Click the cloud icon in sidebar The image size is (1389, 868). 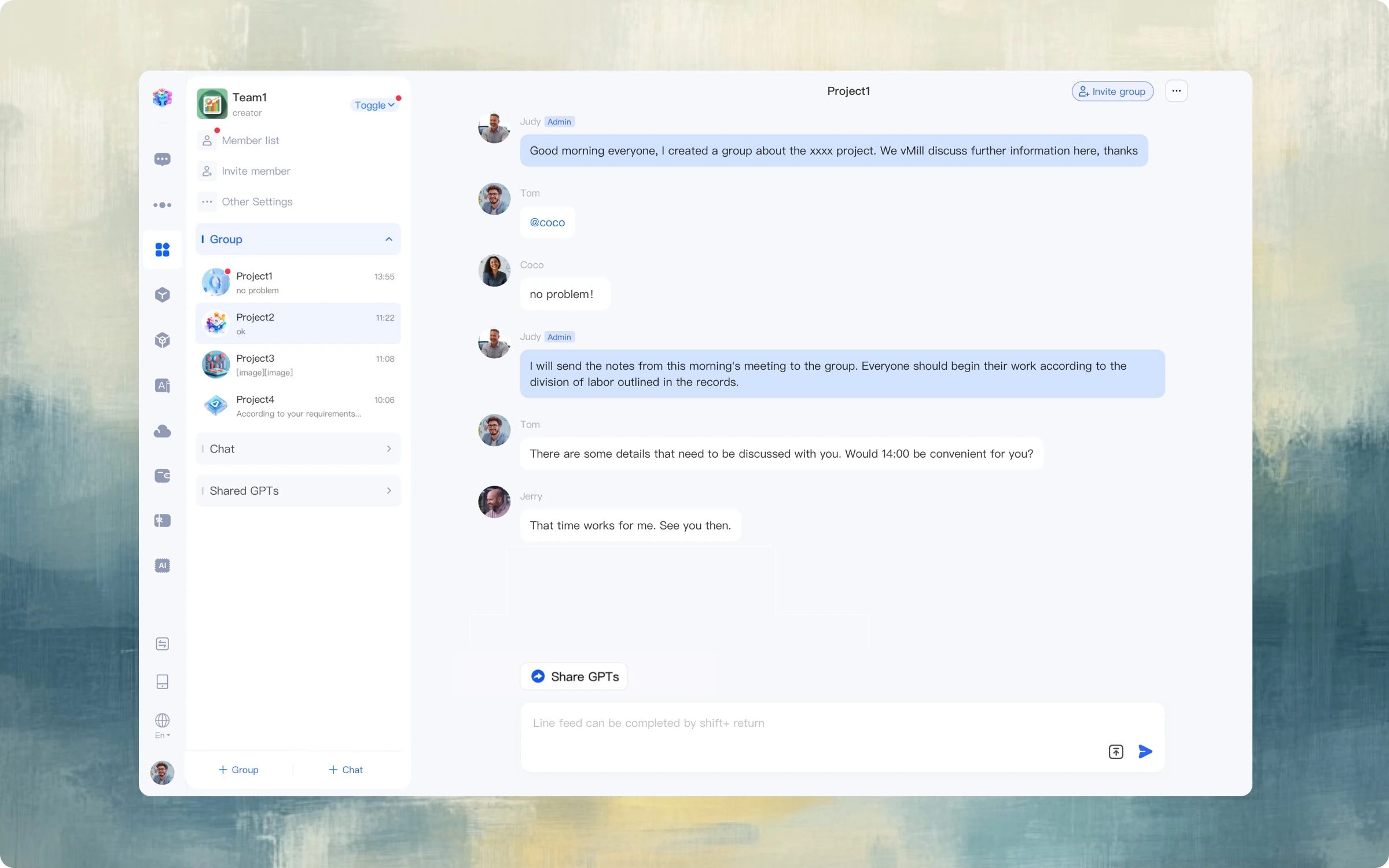click(162, 431)
